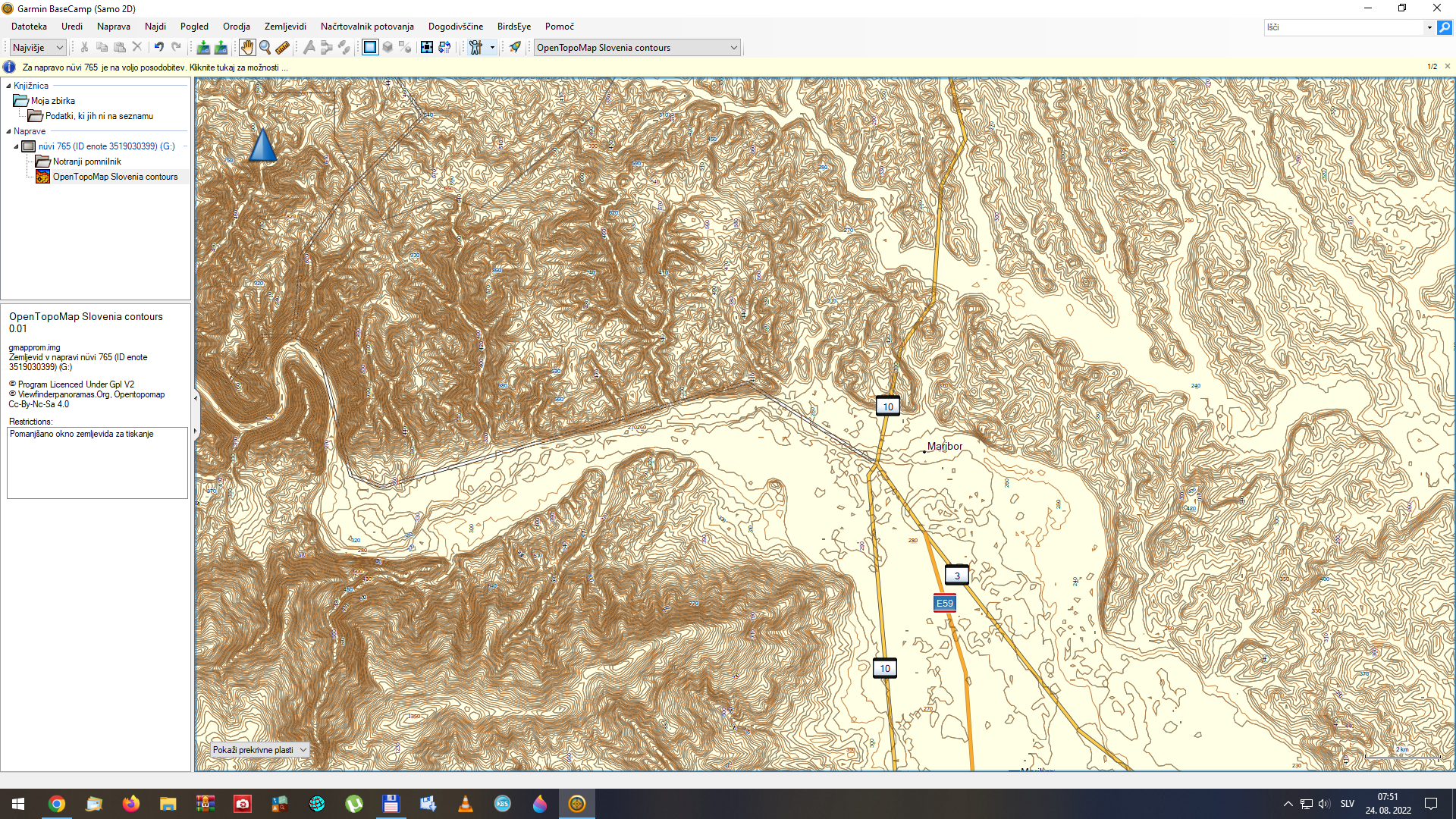1456x819 pixels.
Task: Open the Najdi menu
Action: click(155, 27)
